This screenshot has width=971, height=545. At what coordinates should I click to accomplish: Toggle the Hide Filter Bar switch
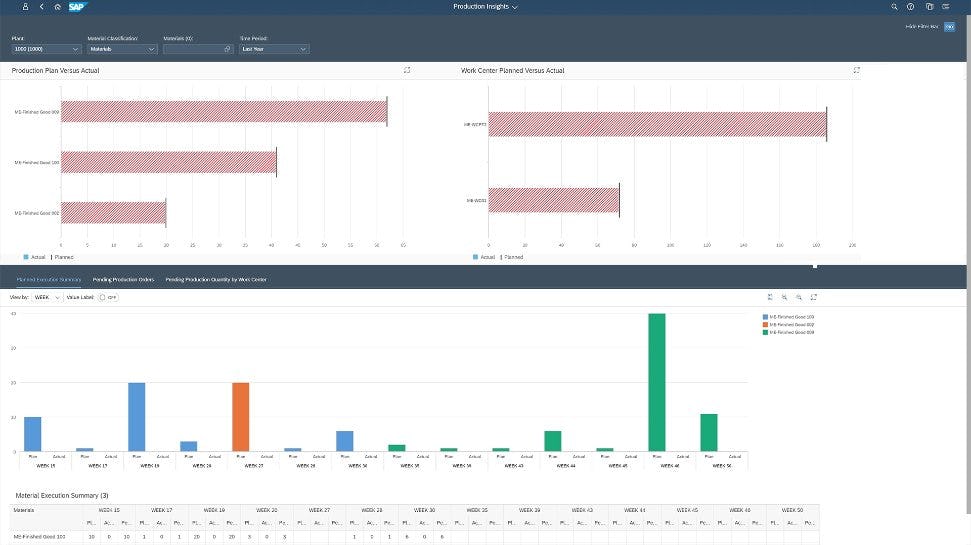(x=949, y=27)
